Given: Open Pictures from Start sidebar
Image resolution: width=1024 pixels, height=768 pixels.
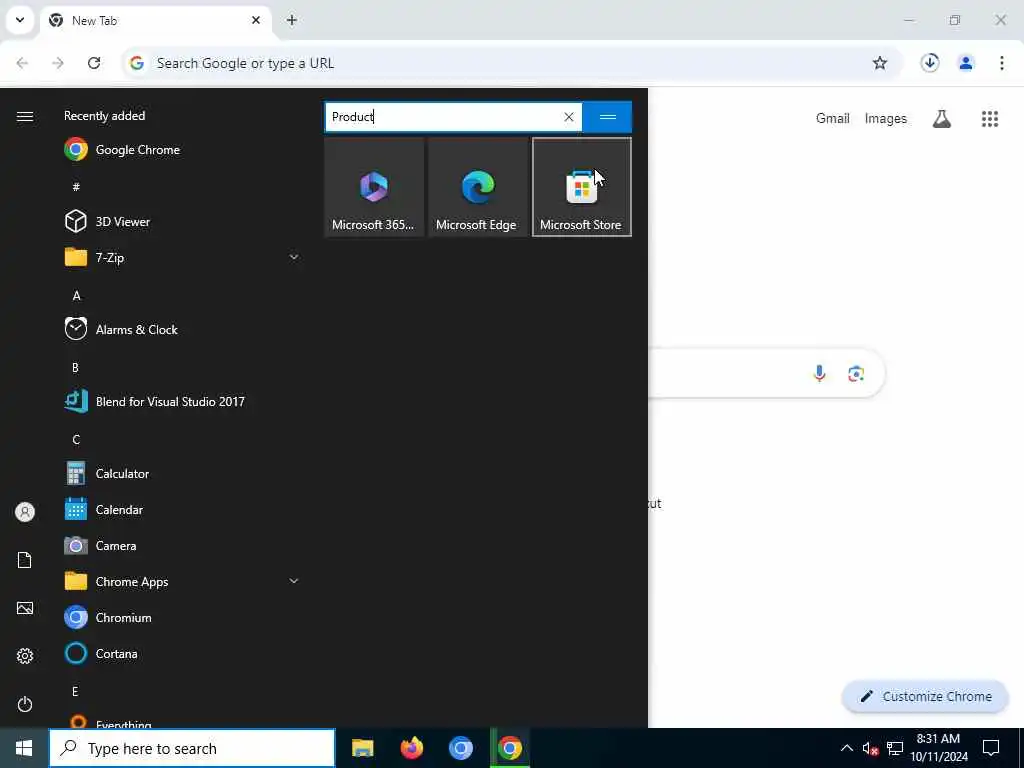Looking at the screenshot, I should point(25,608).
